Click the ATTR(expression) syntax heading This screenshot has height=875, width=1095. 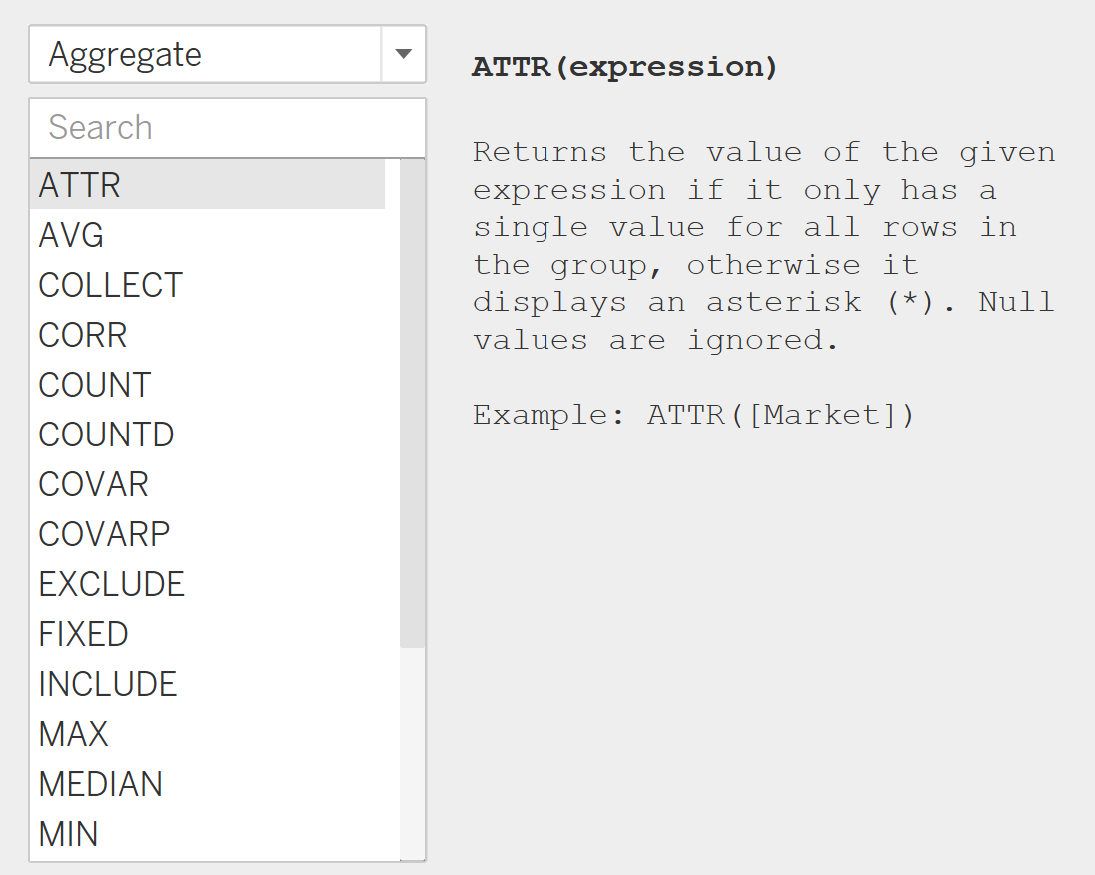tap(624, 68)
